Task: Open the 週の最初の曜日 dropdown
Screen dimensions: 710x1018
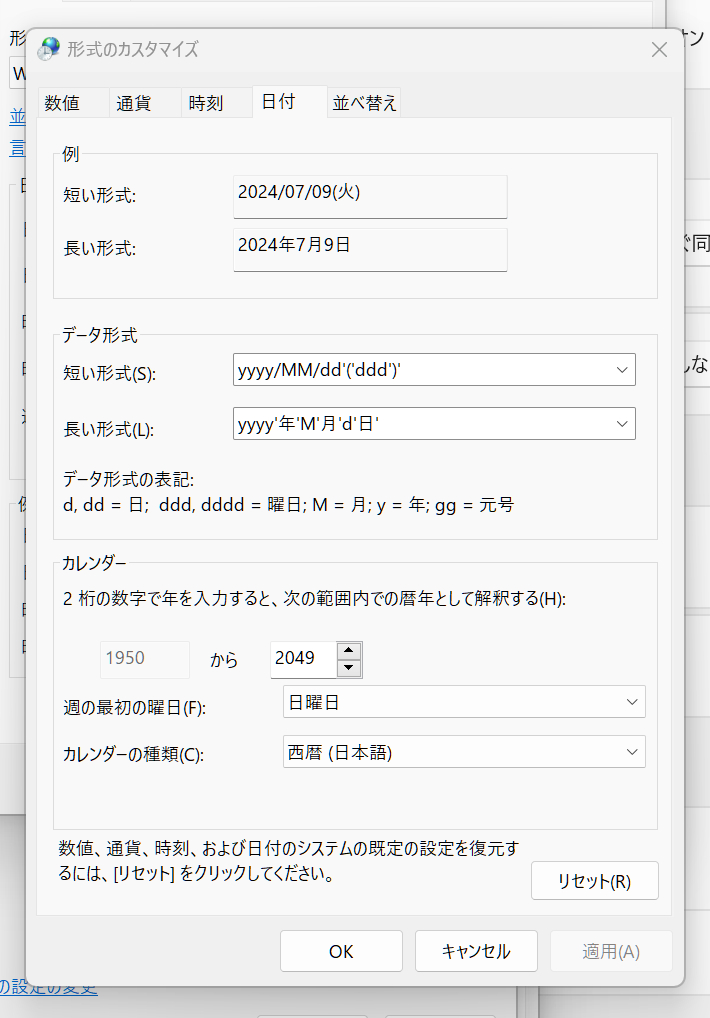Action: pyautogui.click(x=464, y=702)
